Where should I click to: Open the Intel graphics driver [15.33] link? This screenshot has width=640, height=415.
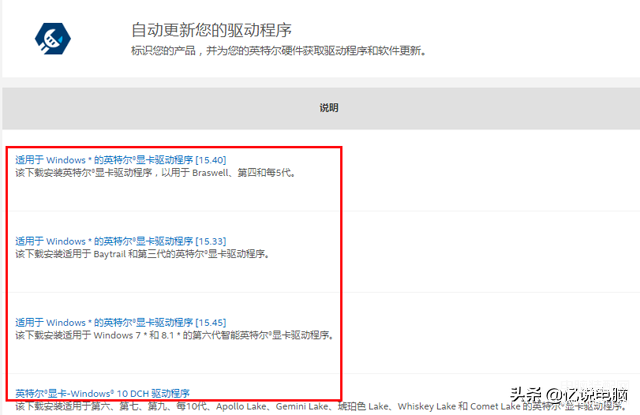[121, 241]
